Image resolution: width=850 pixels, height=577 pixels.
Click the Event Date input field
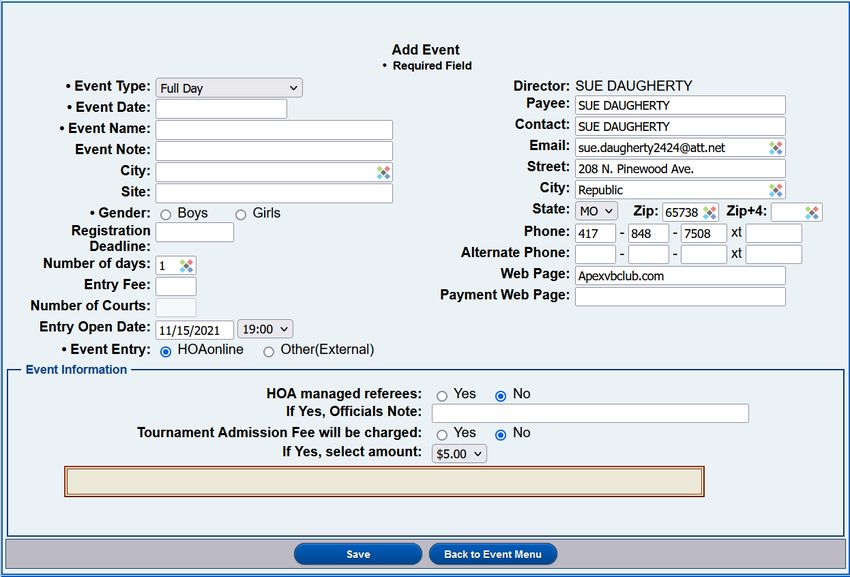221,108
